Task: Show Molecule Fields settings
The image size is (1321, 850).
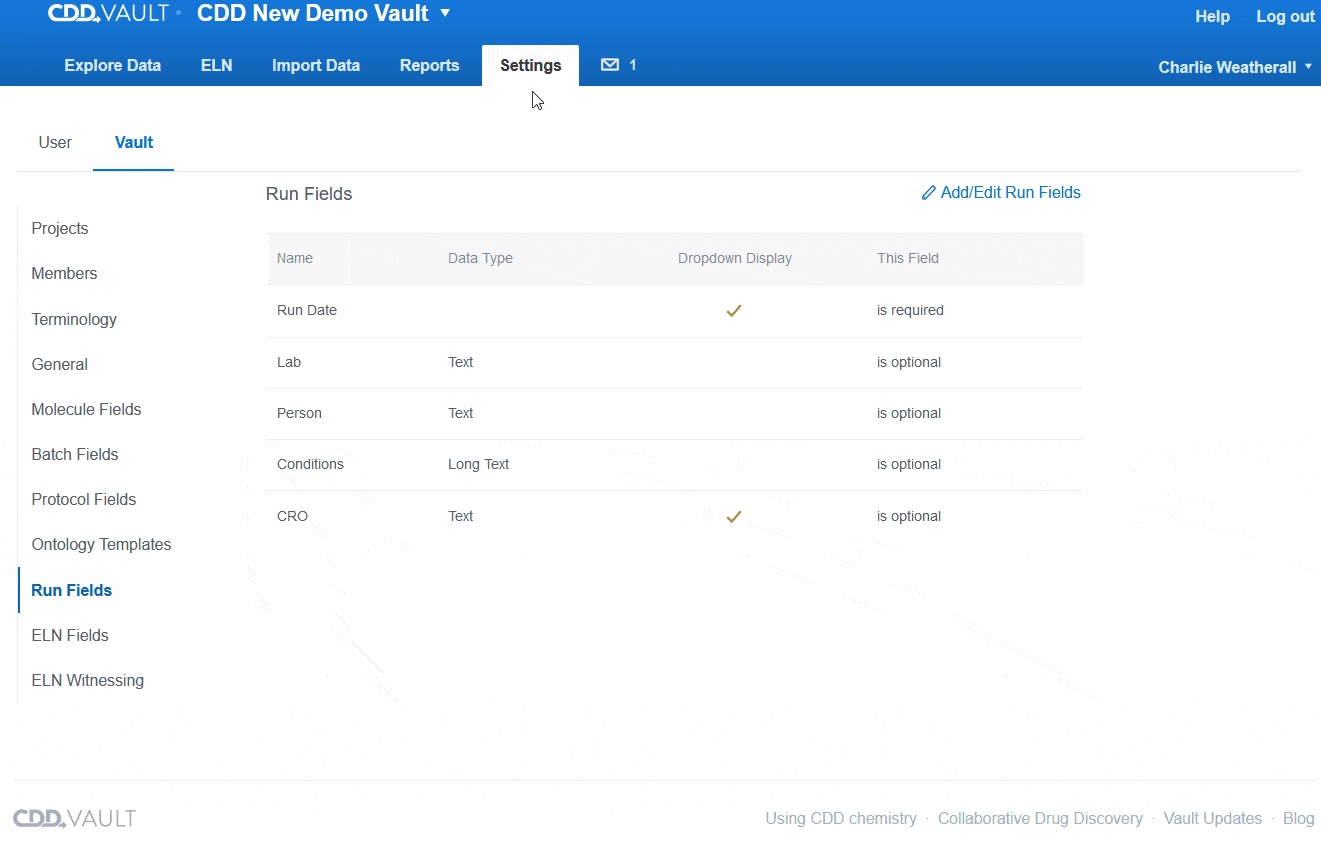Action: tap(86, 409)
